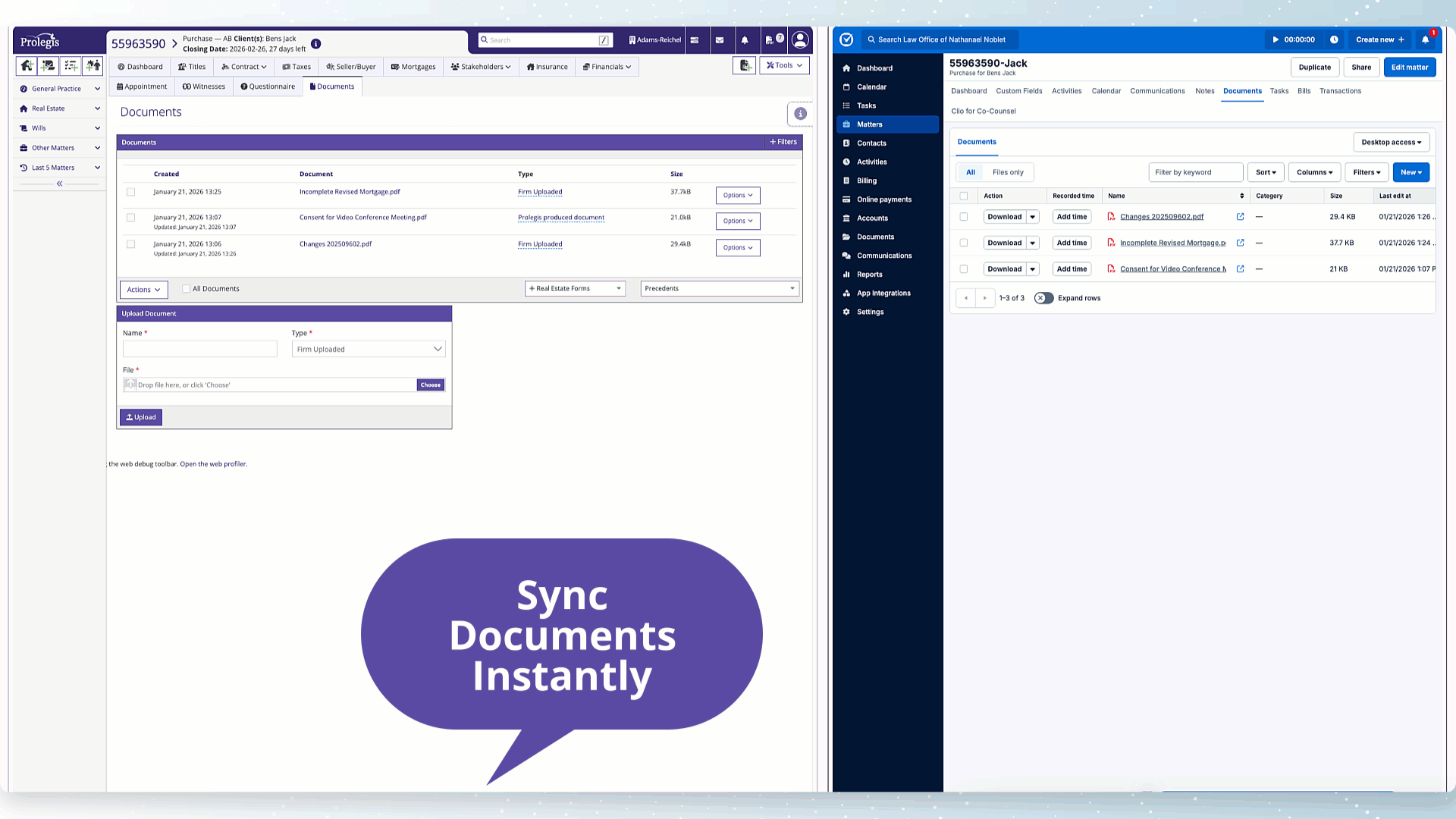The image size is (1456, 819).
Task: Open the Prolegis user profile icon
Action: [799, 39]
